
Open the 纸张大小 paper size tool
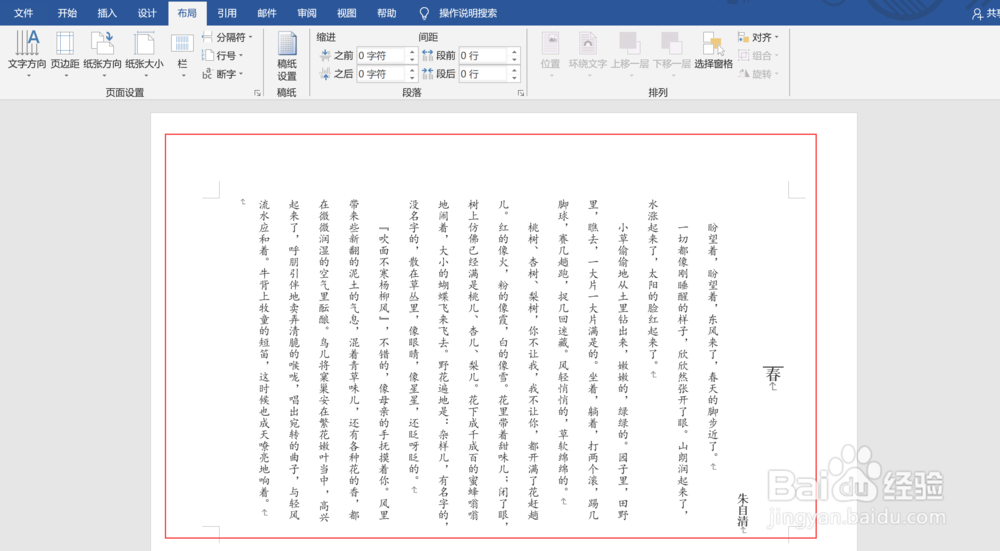point(144,54)
